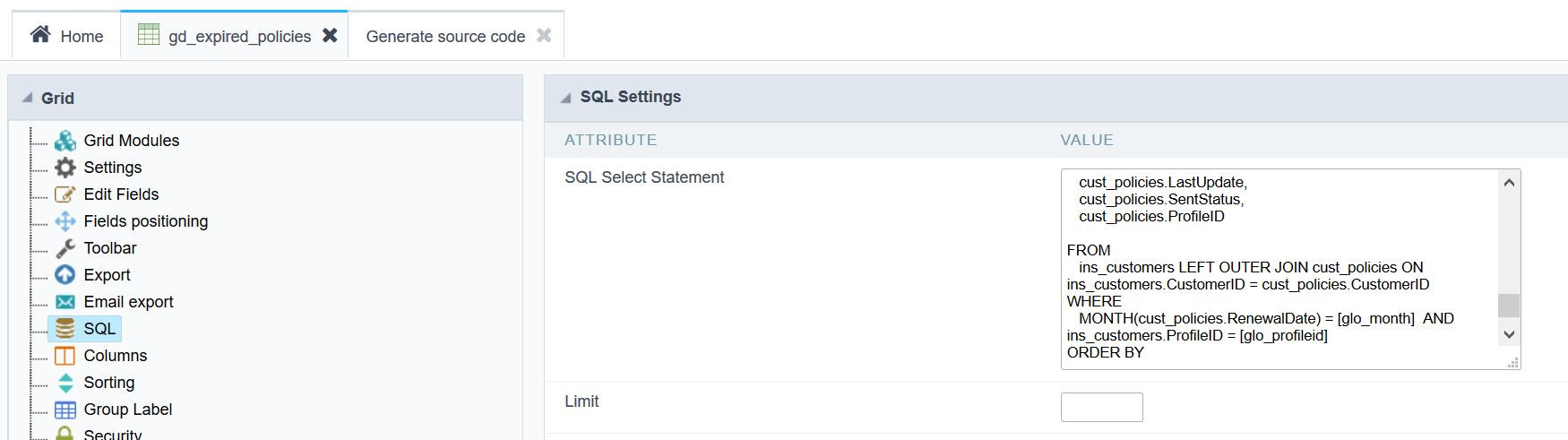Viewport: 1568px width, 440px height.
Task: Open Columns layout icon
Action: pos(65,356)
